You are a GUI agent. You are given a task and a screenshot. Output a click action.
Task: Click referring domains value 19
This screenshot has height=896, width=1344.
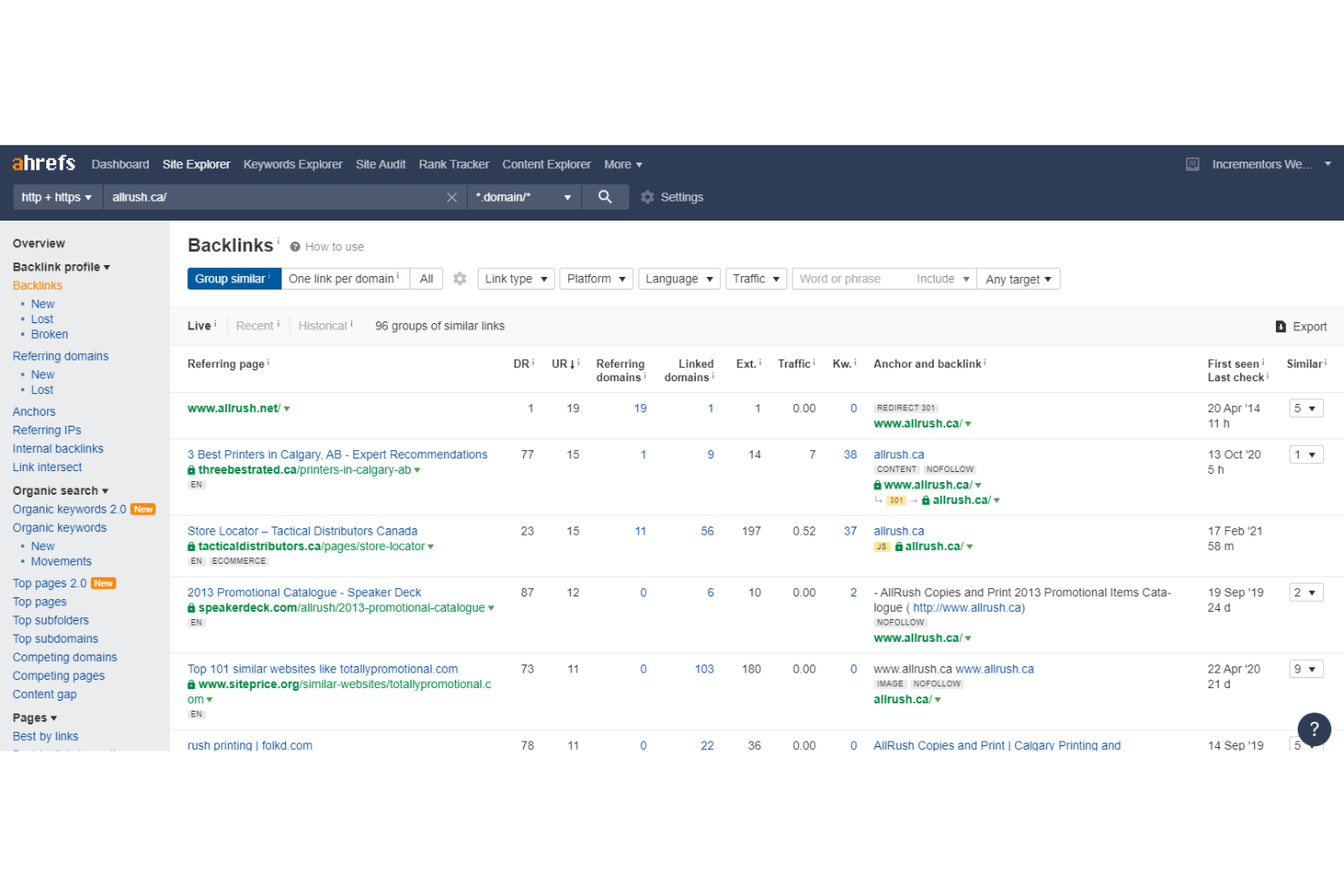(640, 409)
